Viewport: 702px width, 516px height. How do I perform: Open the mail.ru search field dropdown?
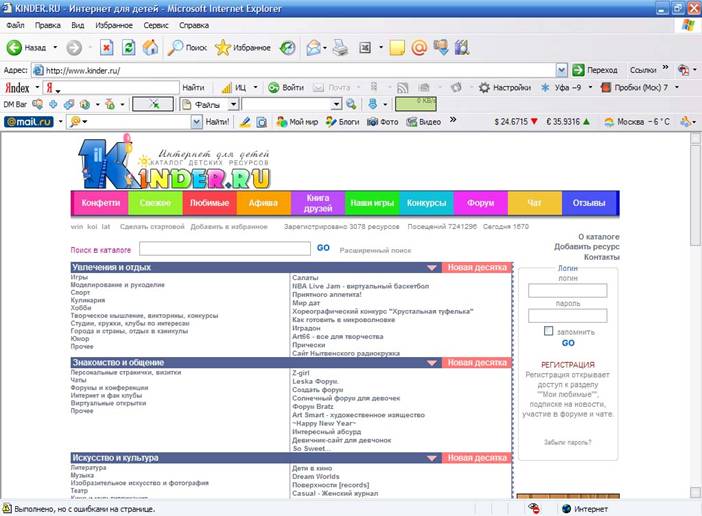click(x=196, y=122)
